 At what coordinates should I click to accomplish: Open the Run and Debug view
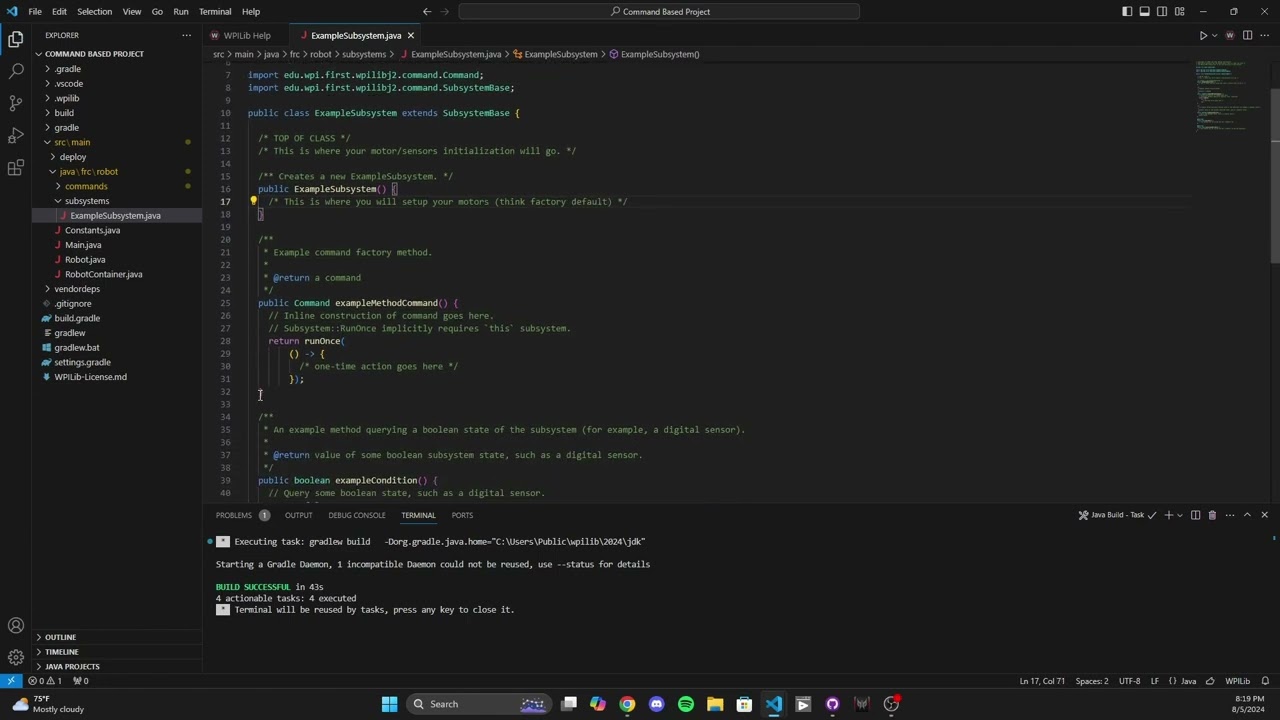16,135
